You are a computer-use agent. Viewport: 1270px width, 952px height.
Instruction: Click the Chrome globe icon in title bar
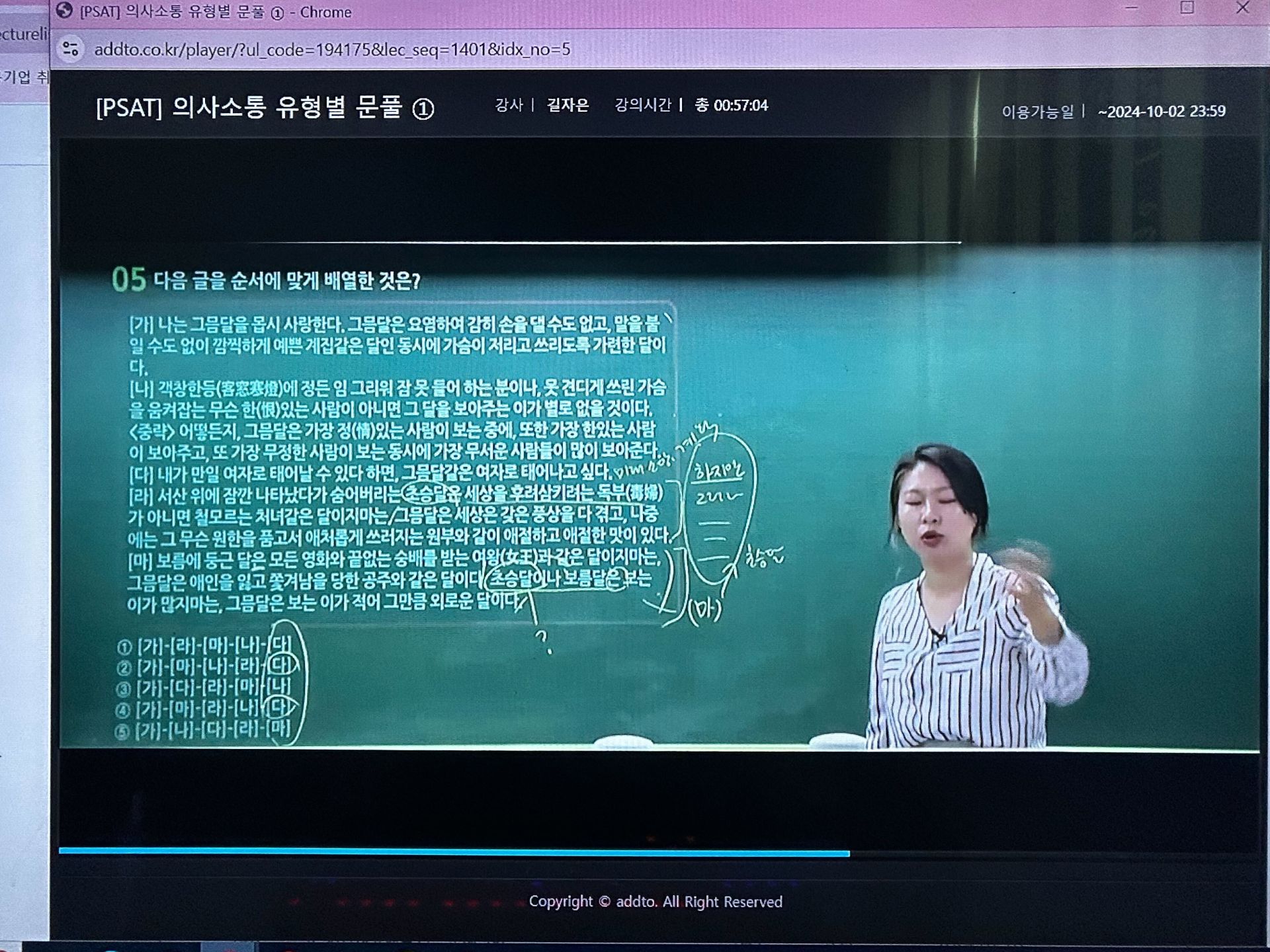pyautogui.click(x=64, y=11)
